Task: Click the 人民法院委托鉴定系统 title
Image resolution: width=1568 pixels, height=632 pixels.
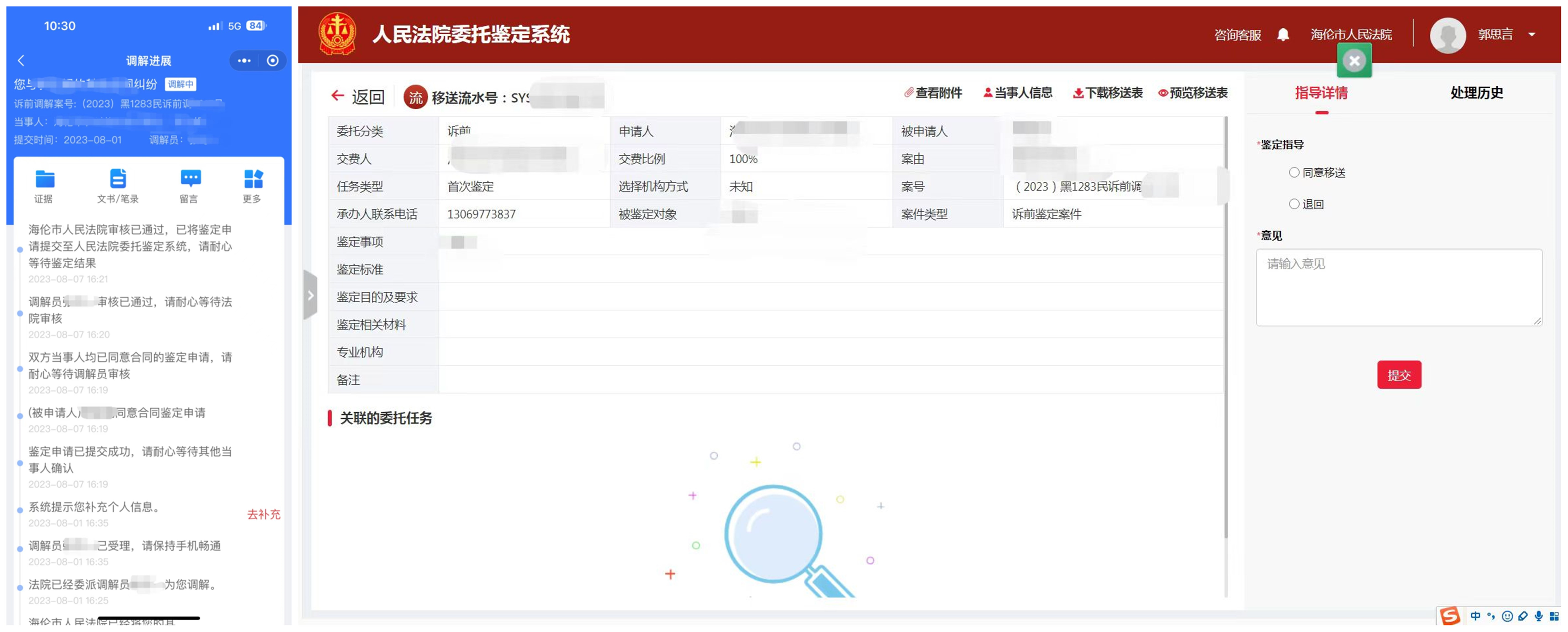Action: [471, 34]
